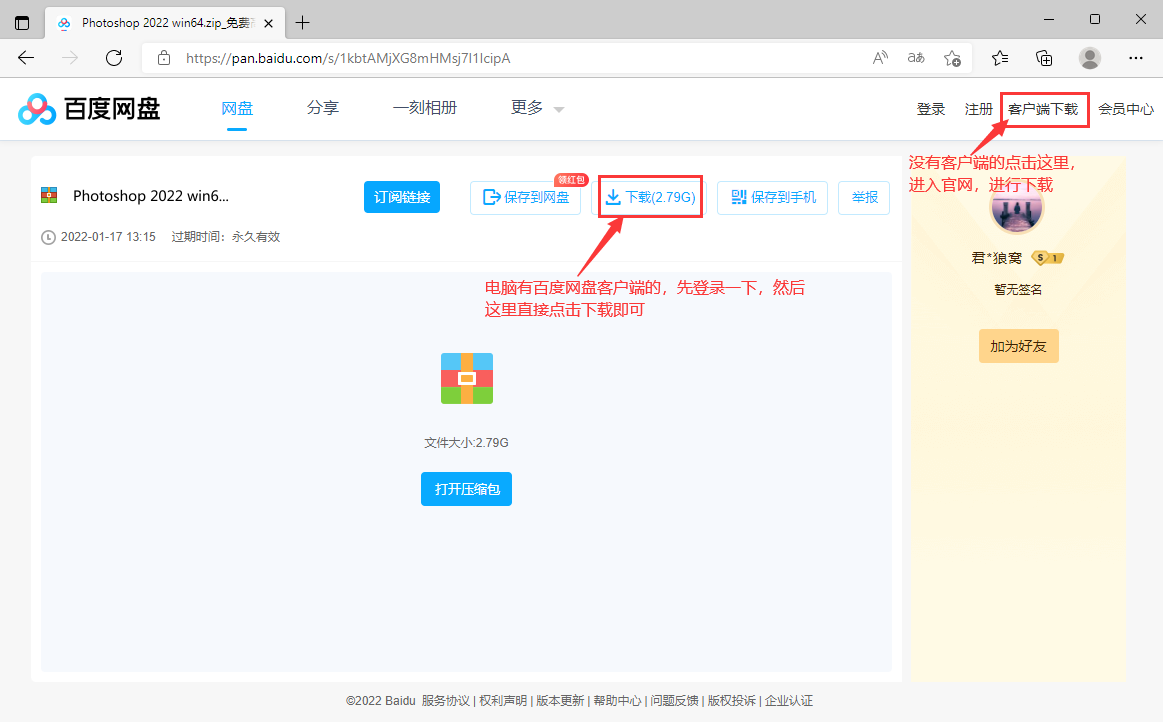
Task: Click the 举报 button
Action: (864, 197)
